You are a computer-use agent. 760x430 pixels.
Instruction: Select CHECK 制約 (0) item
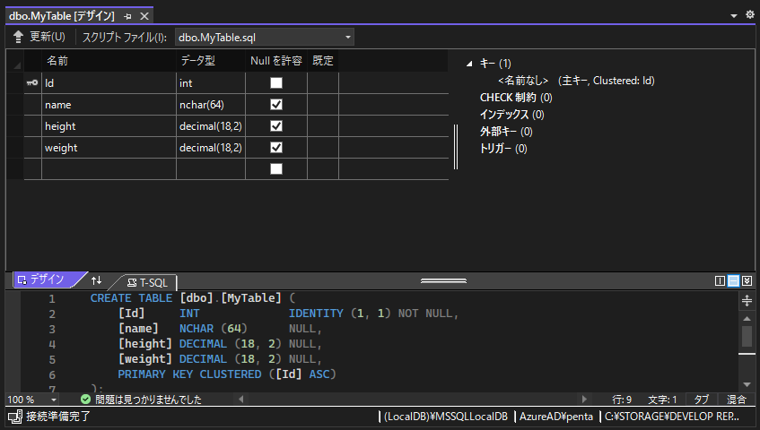click(516, 97)
